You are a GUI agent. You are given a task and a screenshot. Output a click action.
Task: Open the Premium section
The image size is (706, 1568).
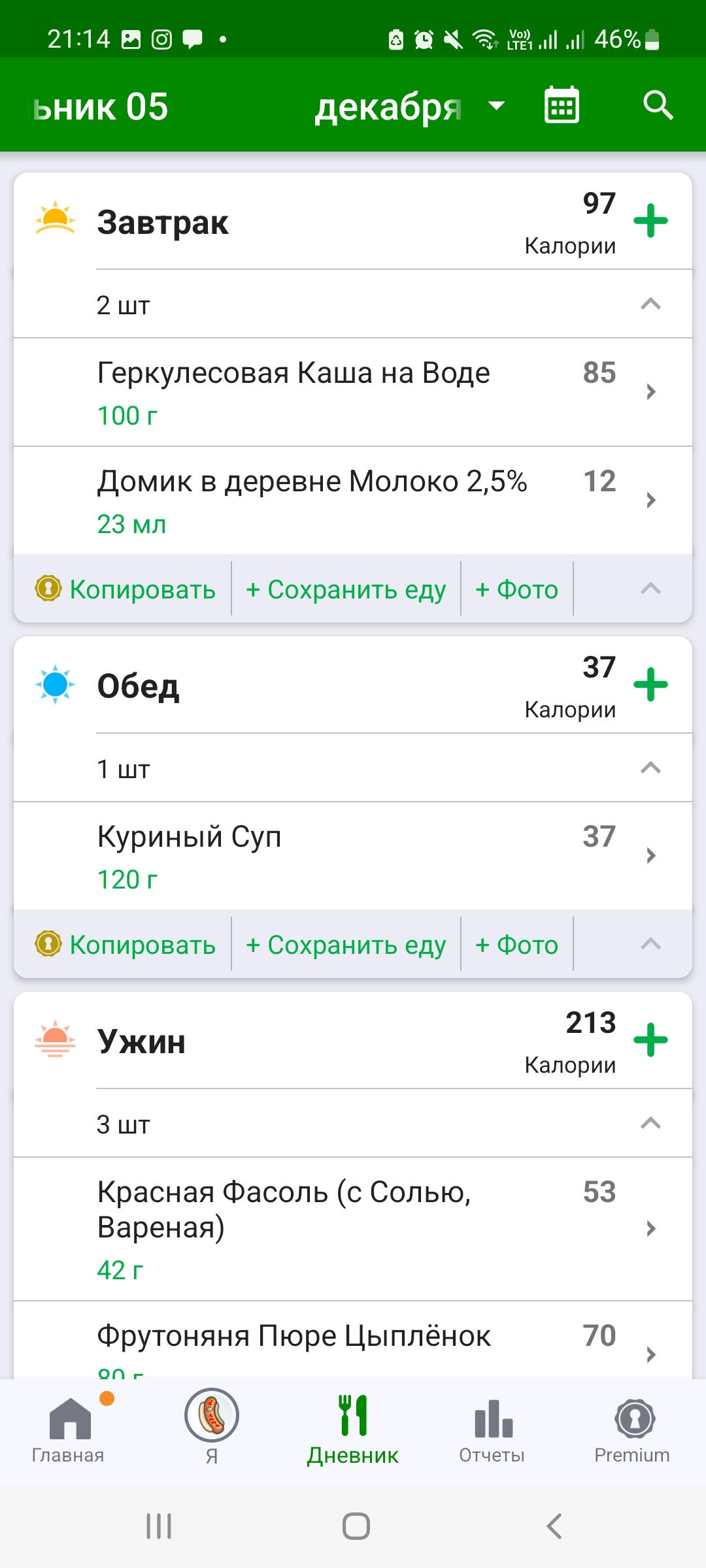[x=632, y=1428]
